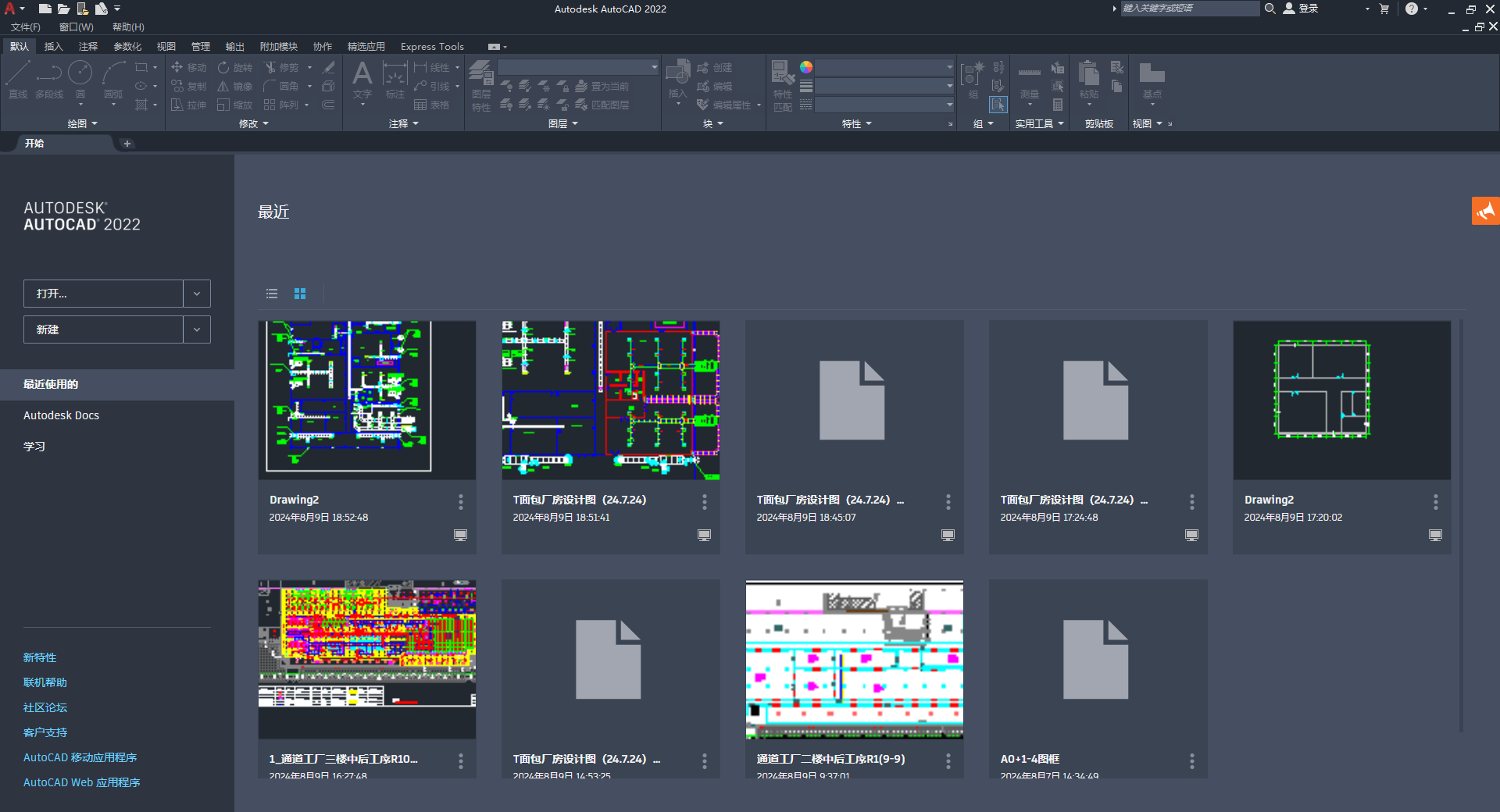The image size is (1500, 812).
Task: Click the 新建 button
Action: 103,329
